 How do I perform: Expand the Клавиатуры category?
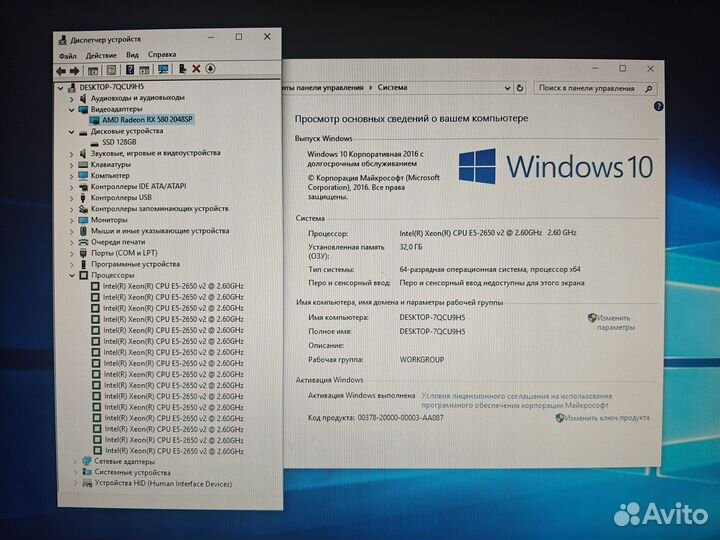click(72, 165)
